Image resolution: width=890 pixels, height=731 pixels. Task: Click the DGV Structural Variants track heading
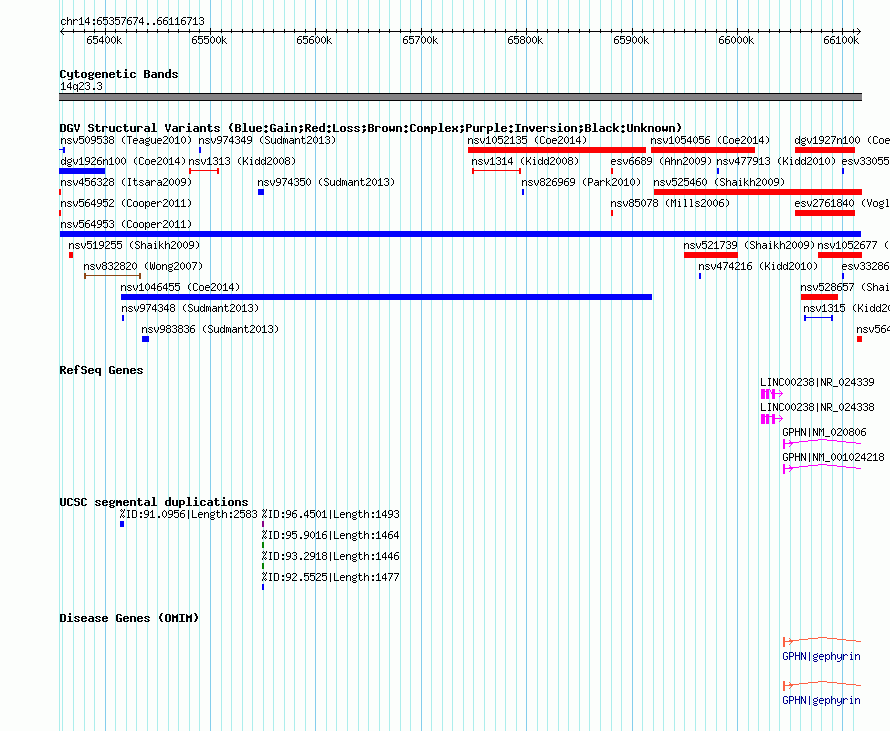pyautogui.click(x=371, y=128)
